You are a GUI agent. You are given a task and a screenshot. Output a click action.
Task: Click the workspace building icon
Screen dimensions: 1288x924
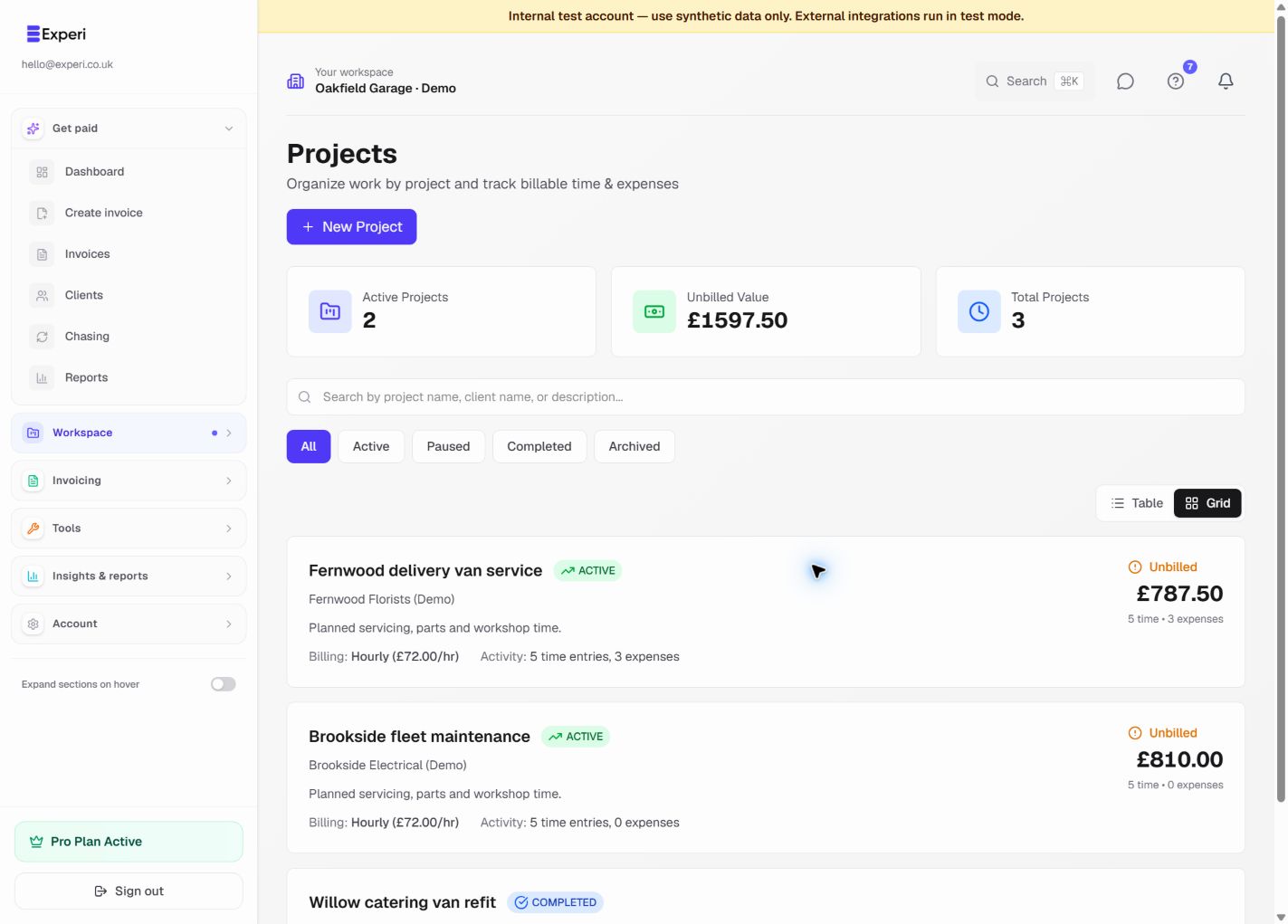click(x=296, y=81)
